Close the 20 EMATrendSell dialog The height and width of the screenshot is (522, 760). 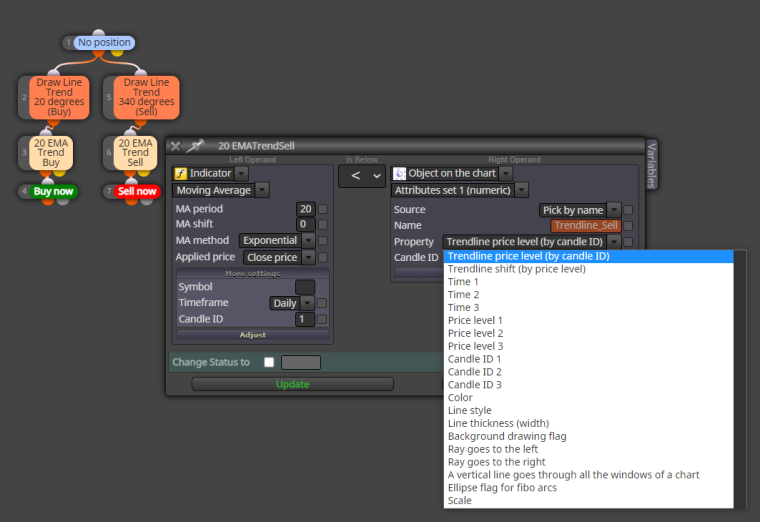[175, 146]
